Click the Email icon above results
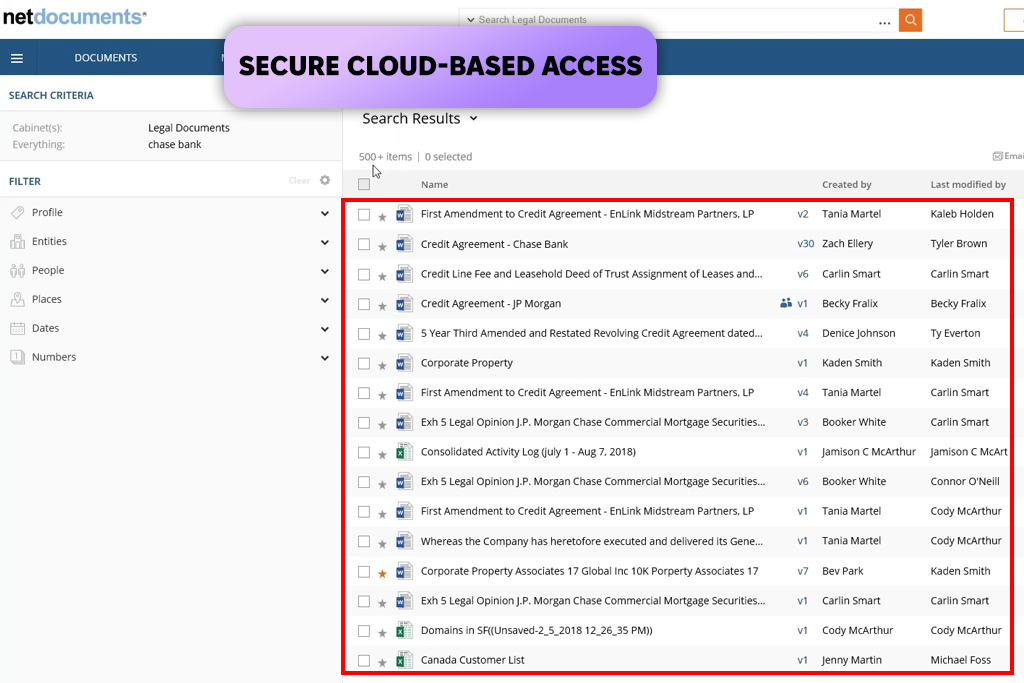The width and height of the screenshot is (1024, 683). coord(997,156)
